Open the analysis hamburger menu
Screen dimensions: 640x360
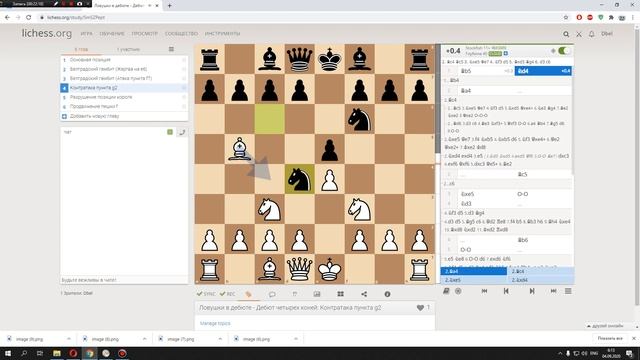pyautogui.click(x=568, y=291)
